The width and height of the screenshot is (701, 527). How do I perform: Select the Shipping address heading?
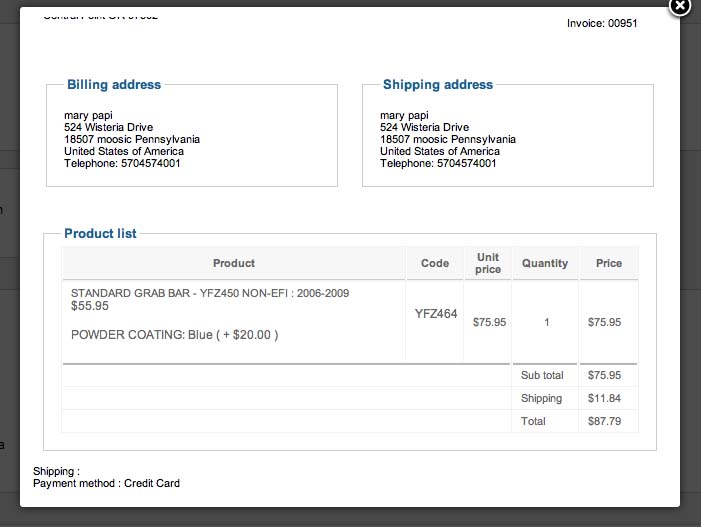[438, 85]
